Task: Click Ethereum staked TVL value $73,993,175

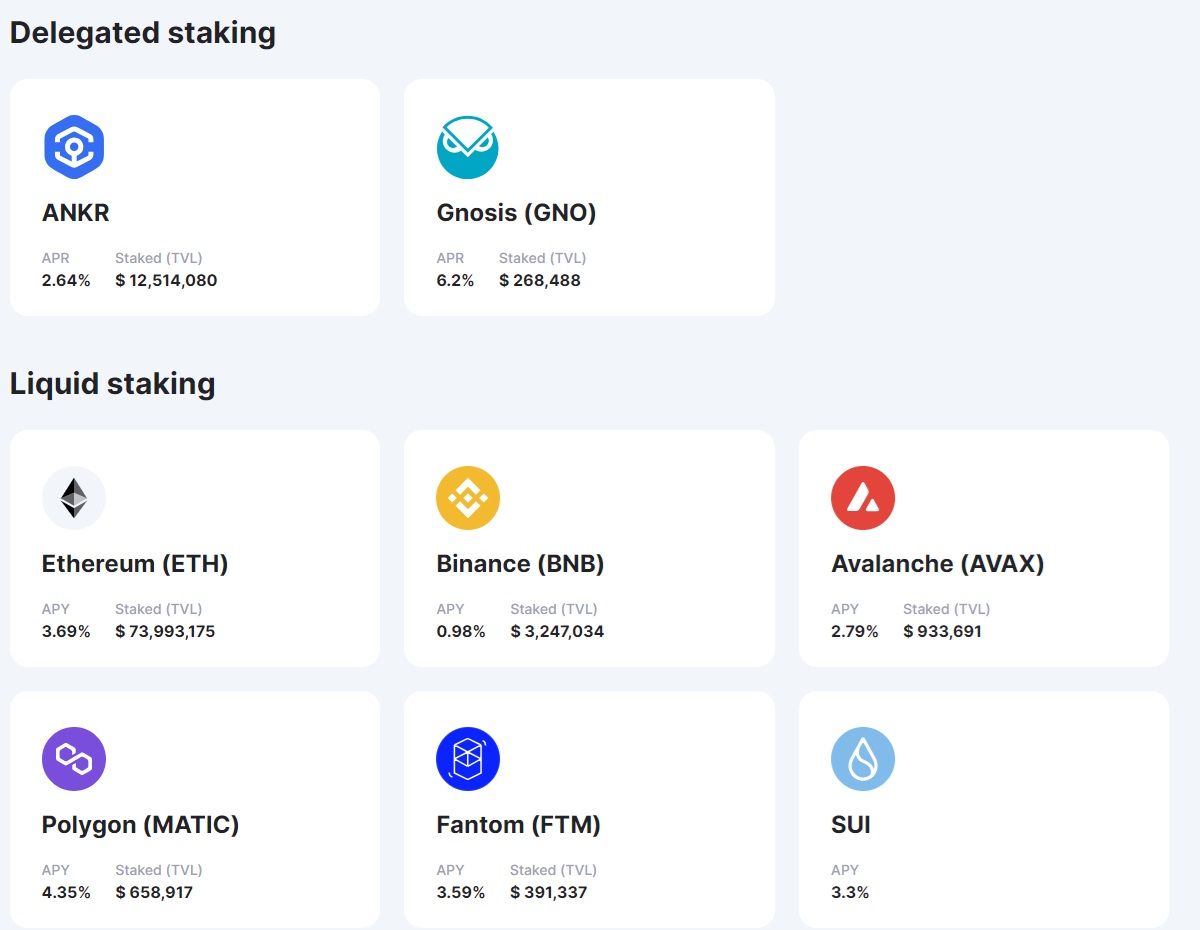Action: 165,632
